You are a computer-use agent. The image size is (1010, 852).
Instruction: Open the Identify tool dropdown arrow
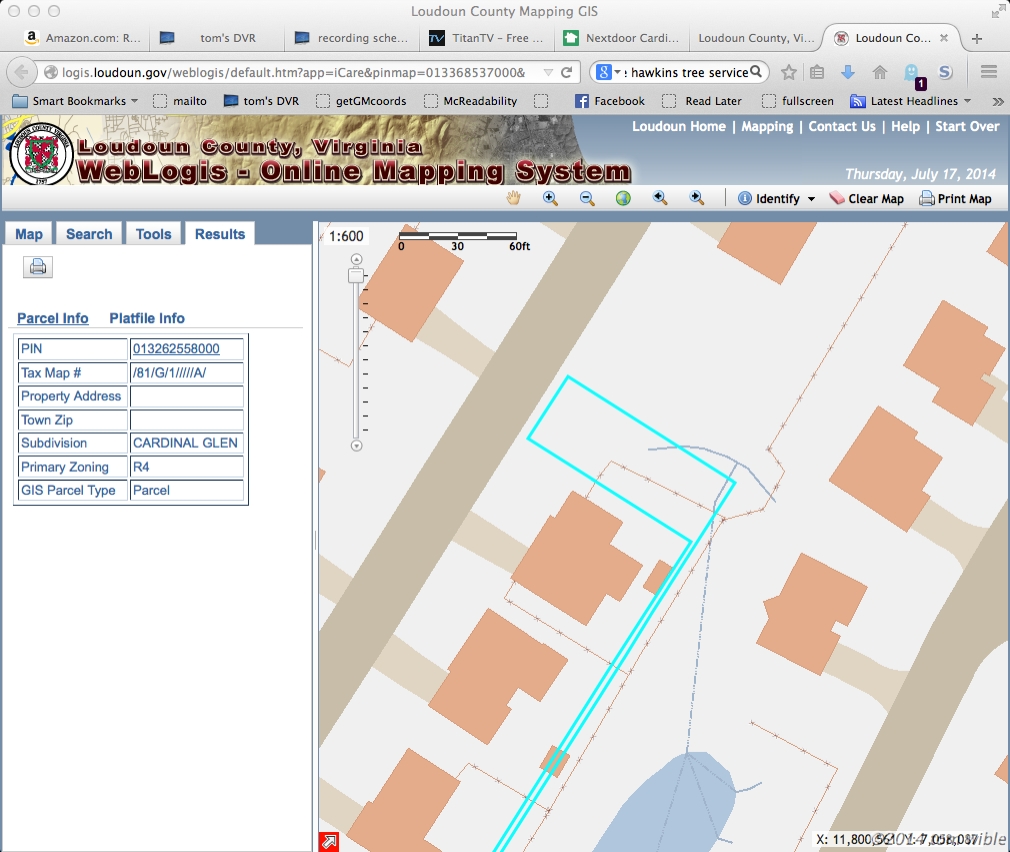(811, 199)
